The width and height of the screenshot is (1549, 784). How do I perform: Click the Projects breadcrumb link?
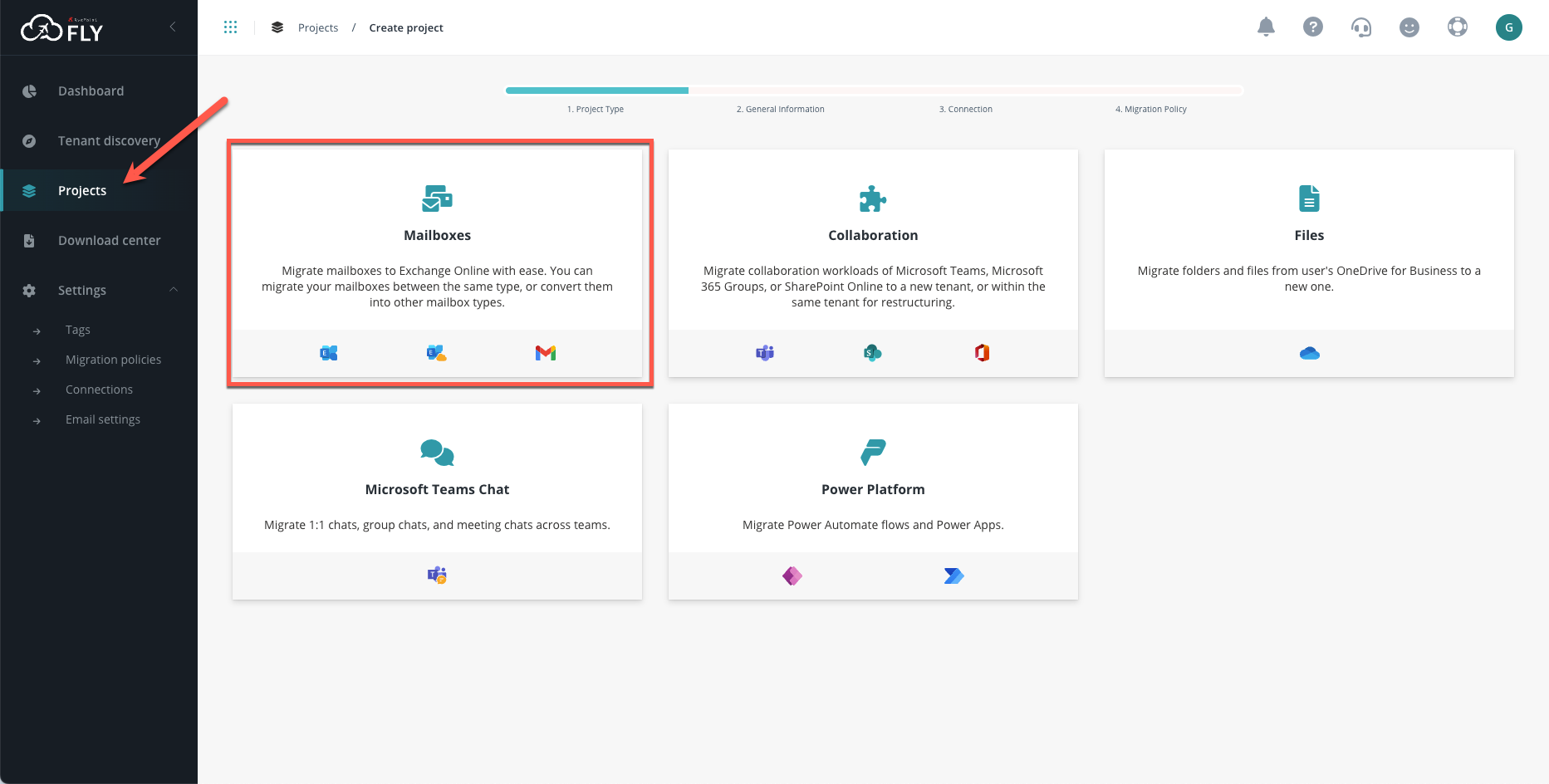[x=317, y=27]
